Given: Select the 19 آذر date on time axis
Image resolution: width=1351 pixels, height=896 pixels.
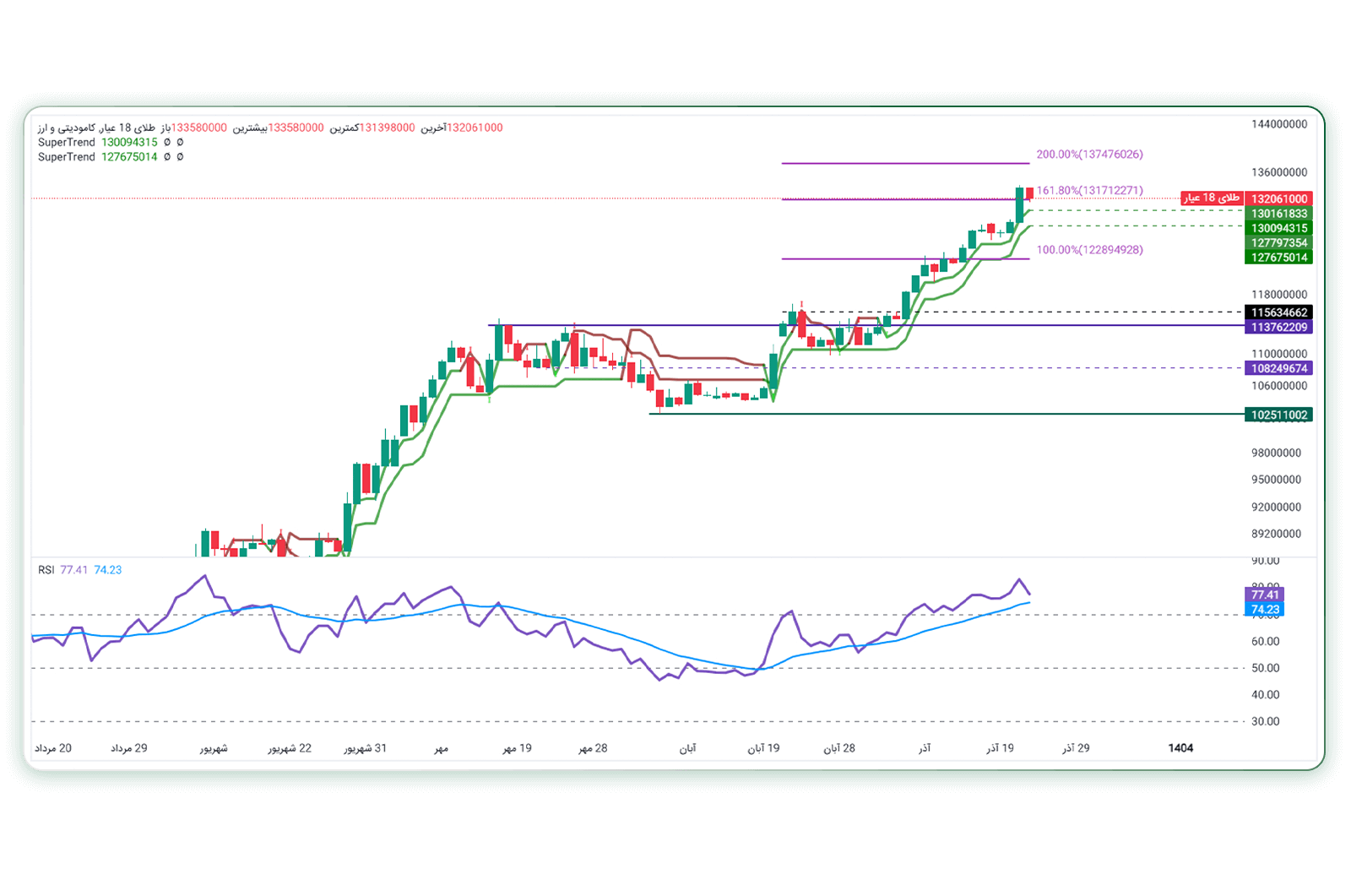Looking at the screenshot, I should [1000, 748].
